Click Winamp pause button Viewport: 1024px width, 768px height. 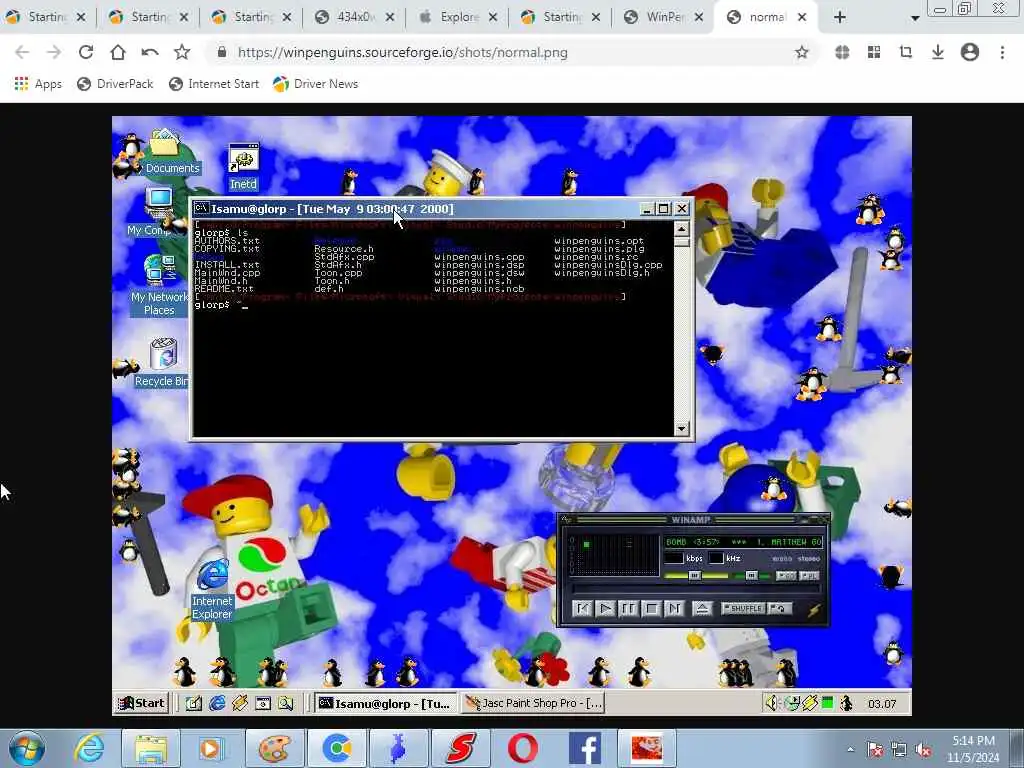click(628, 609)
